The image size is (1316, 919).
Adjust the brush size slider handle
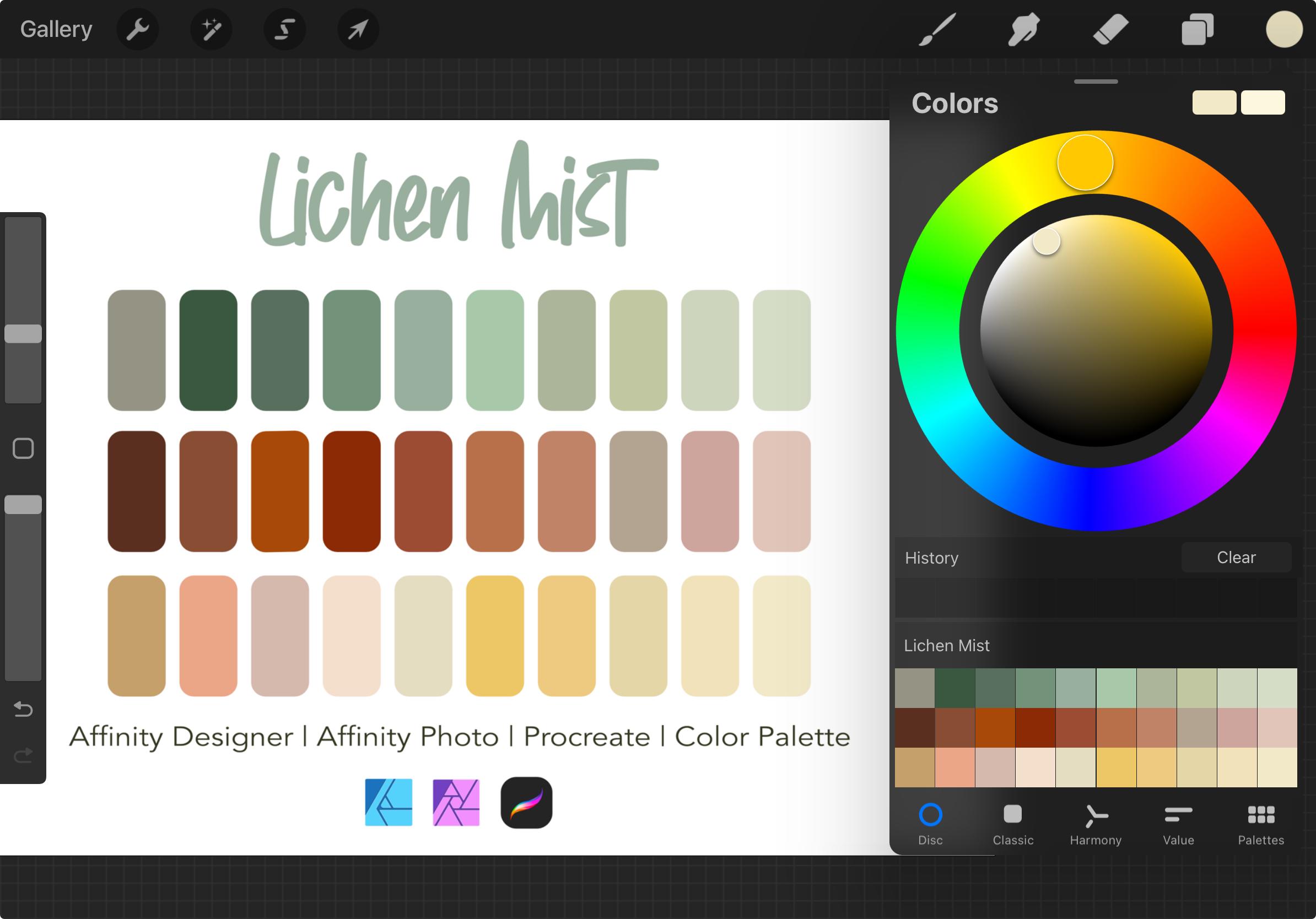tap(23, 333)
